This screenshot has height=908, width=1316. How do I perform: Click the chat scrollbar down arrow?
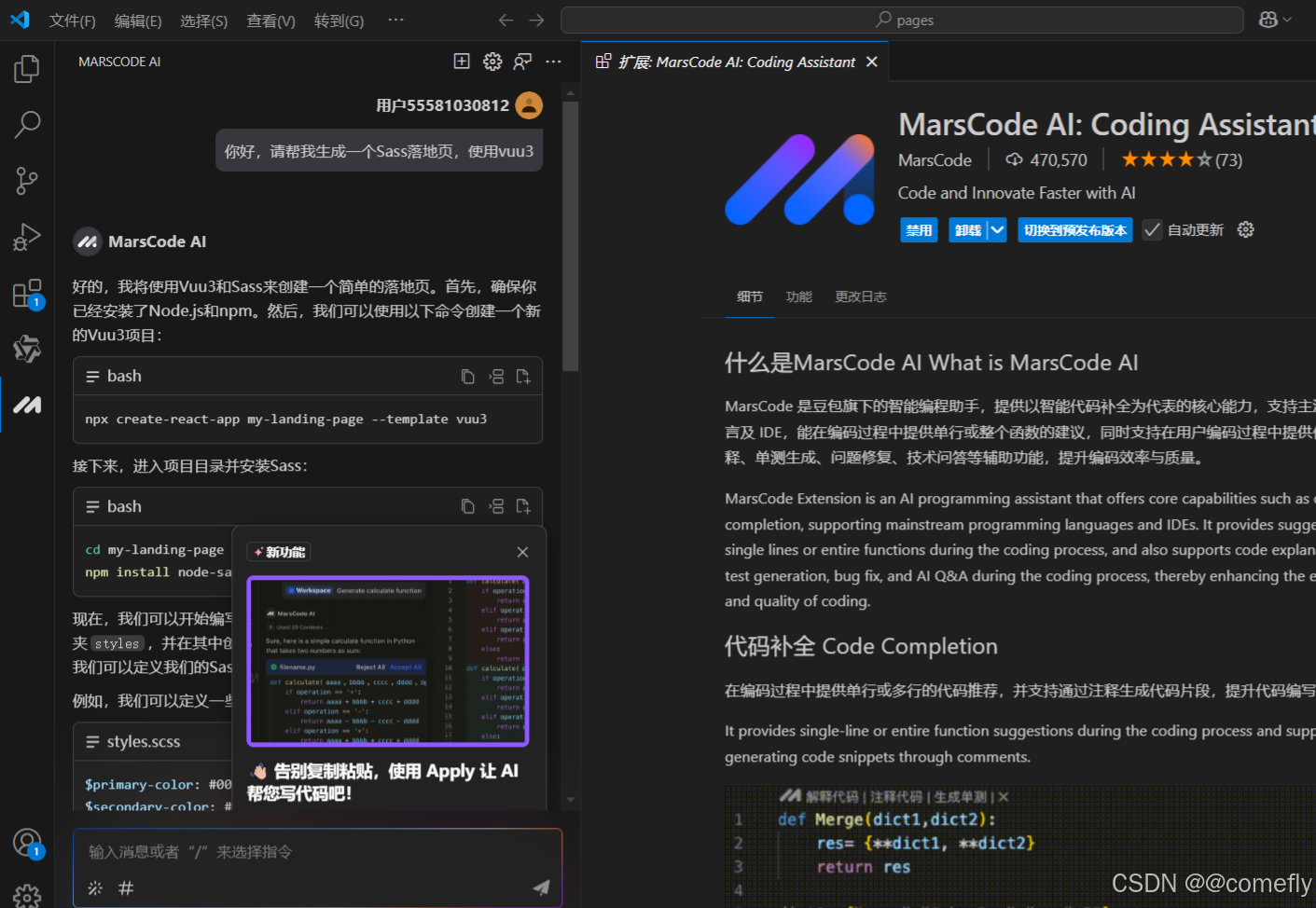tap(571, 799)
